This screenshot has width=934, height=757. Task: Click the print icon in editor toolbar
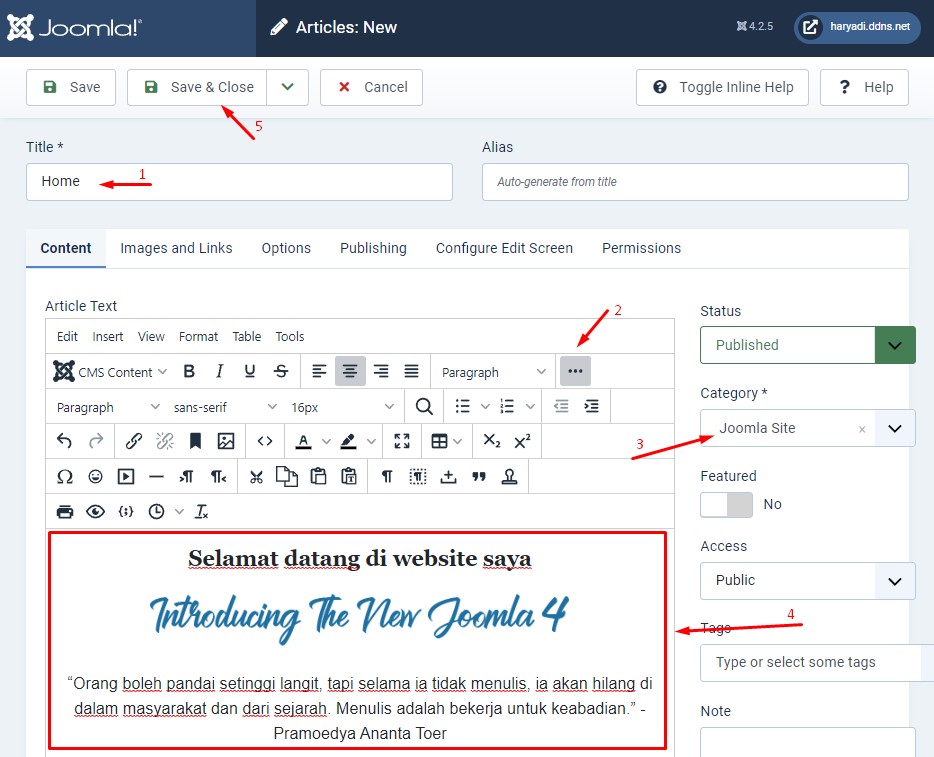point(65,511)
